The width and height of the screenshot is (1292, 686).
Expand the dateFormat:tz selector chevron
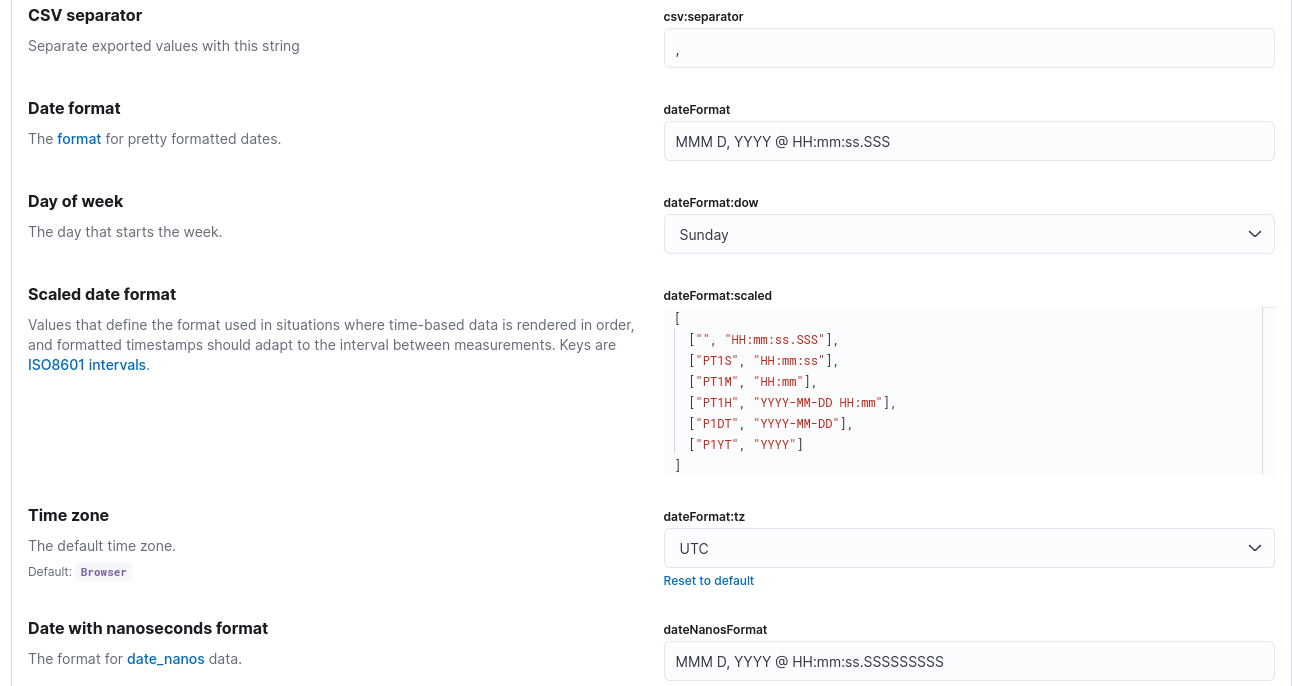pyautogui.click(x=1254, y=548)
